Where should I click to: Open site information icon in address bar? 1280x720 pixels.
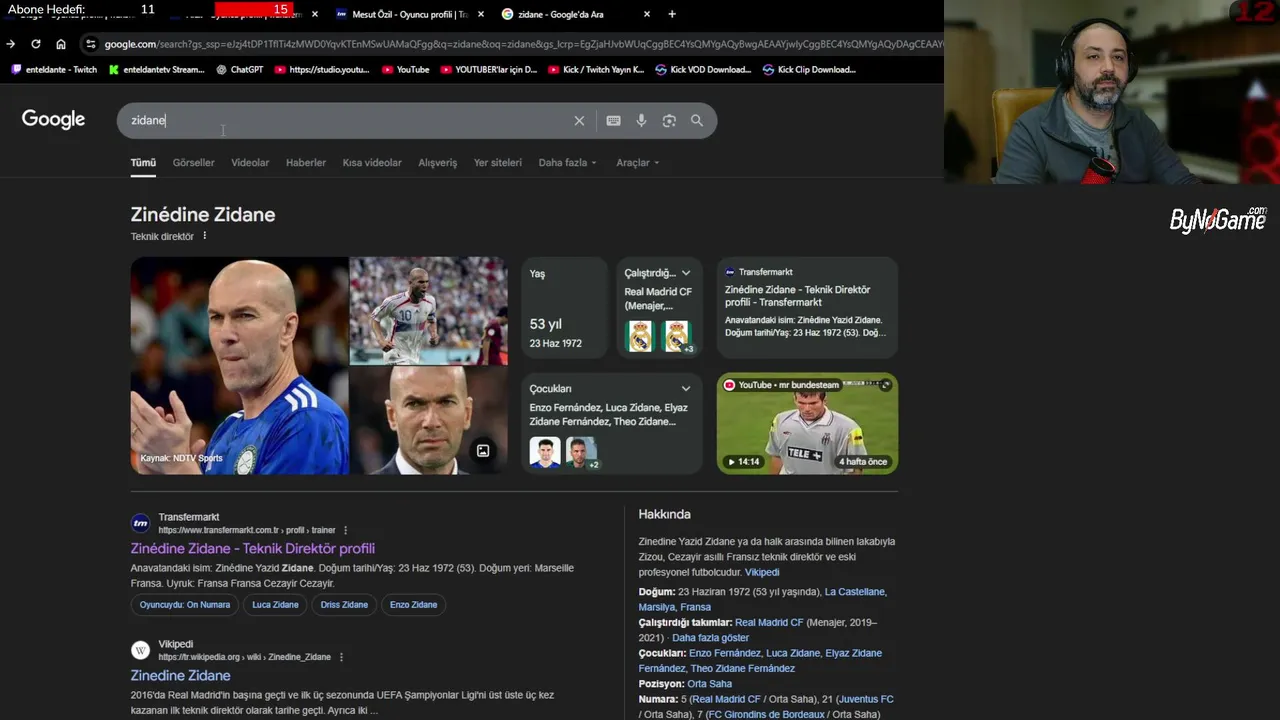click(x=91, y=44)
